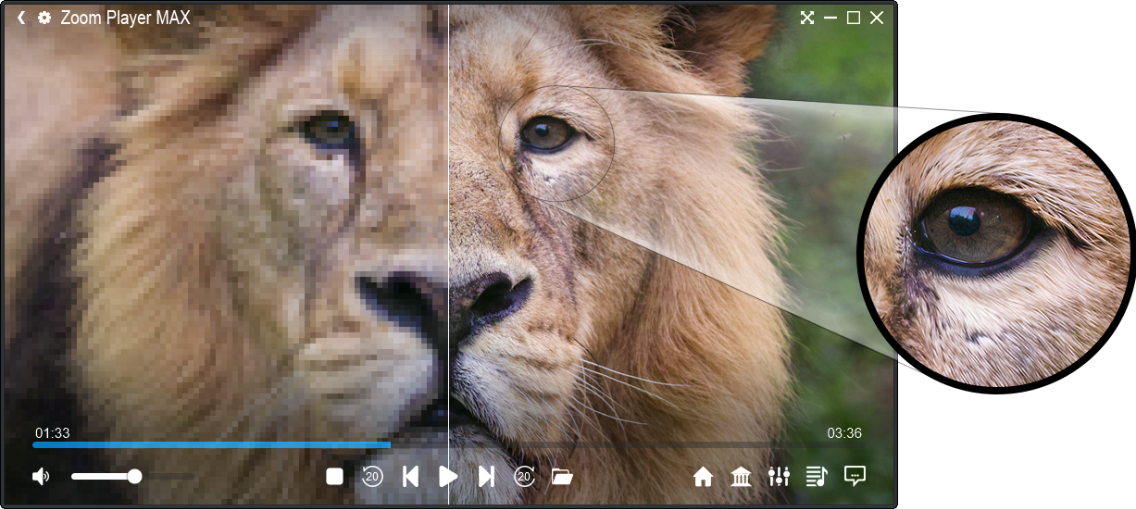
Task: Open settings via the gear icon
Action: point(45,18)
